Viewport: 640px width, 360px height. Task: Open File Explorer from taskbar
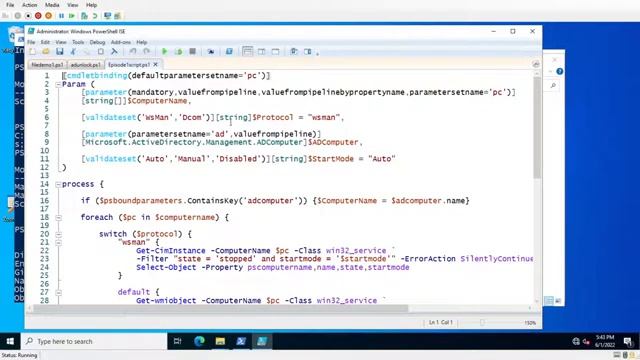pos(220,341)
